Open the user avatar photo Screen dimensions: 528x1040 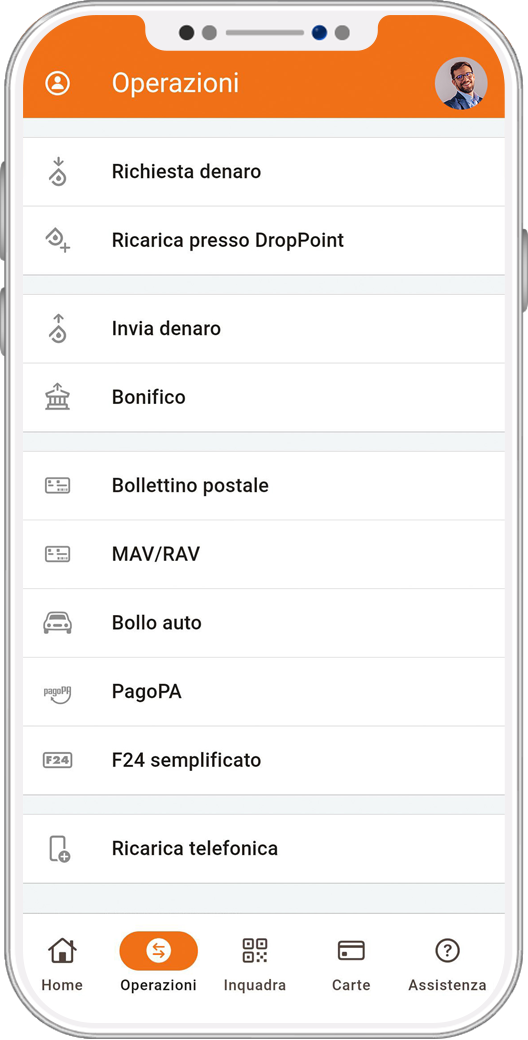(461, 84)
